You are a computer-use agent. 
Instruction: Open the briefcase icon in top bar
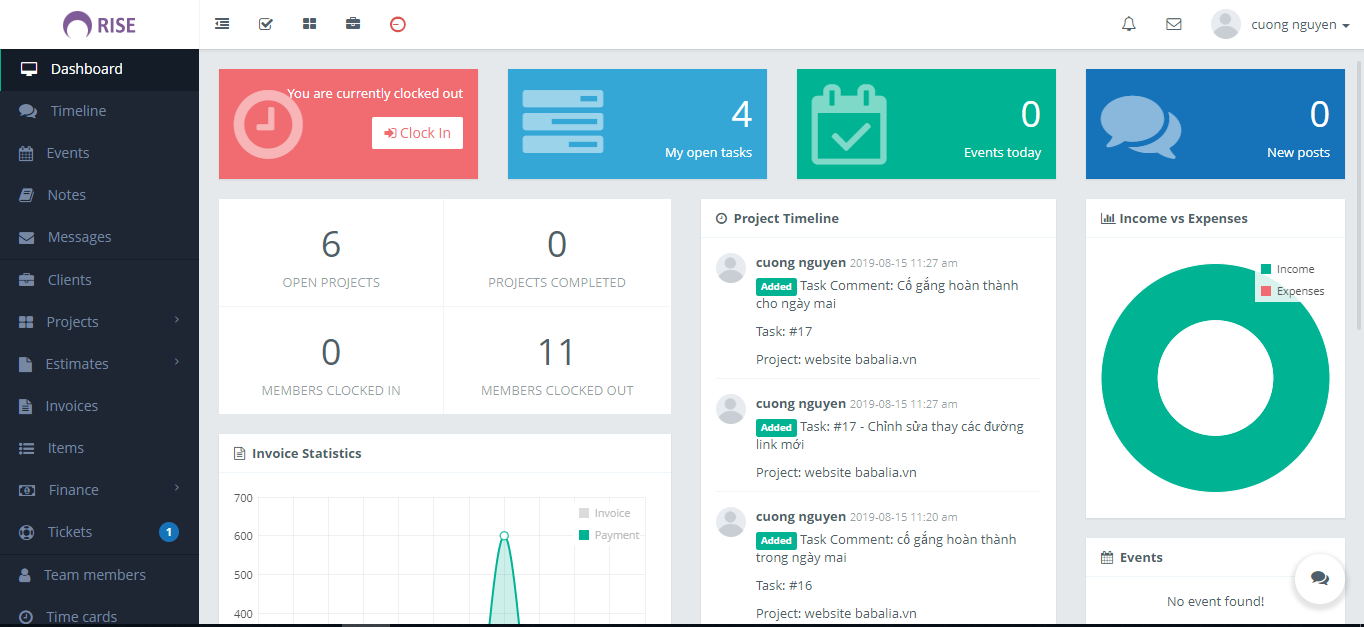(x=353, y=24)
